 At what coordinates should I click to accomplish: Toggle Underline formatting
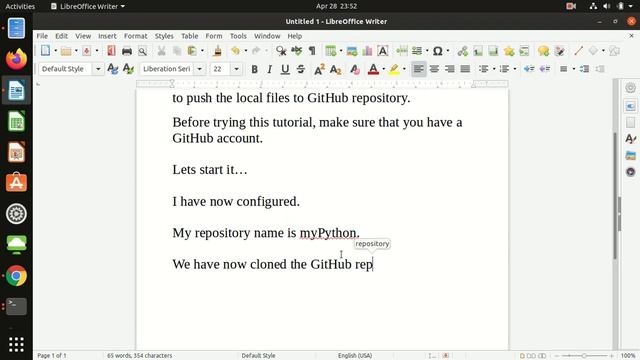285,69
